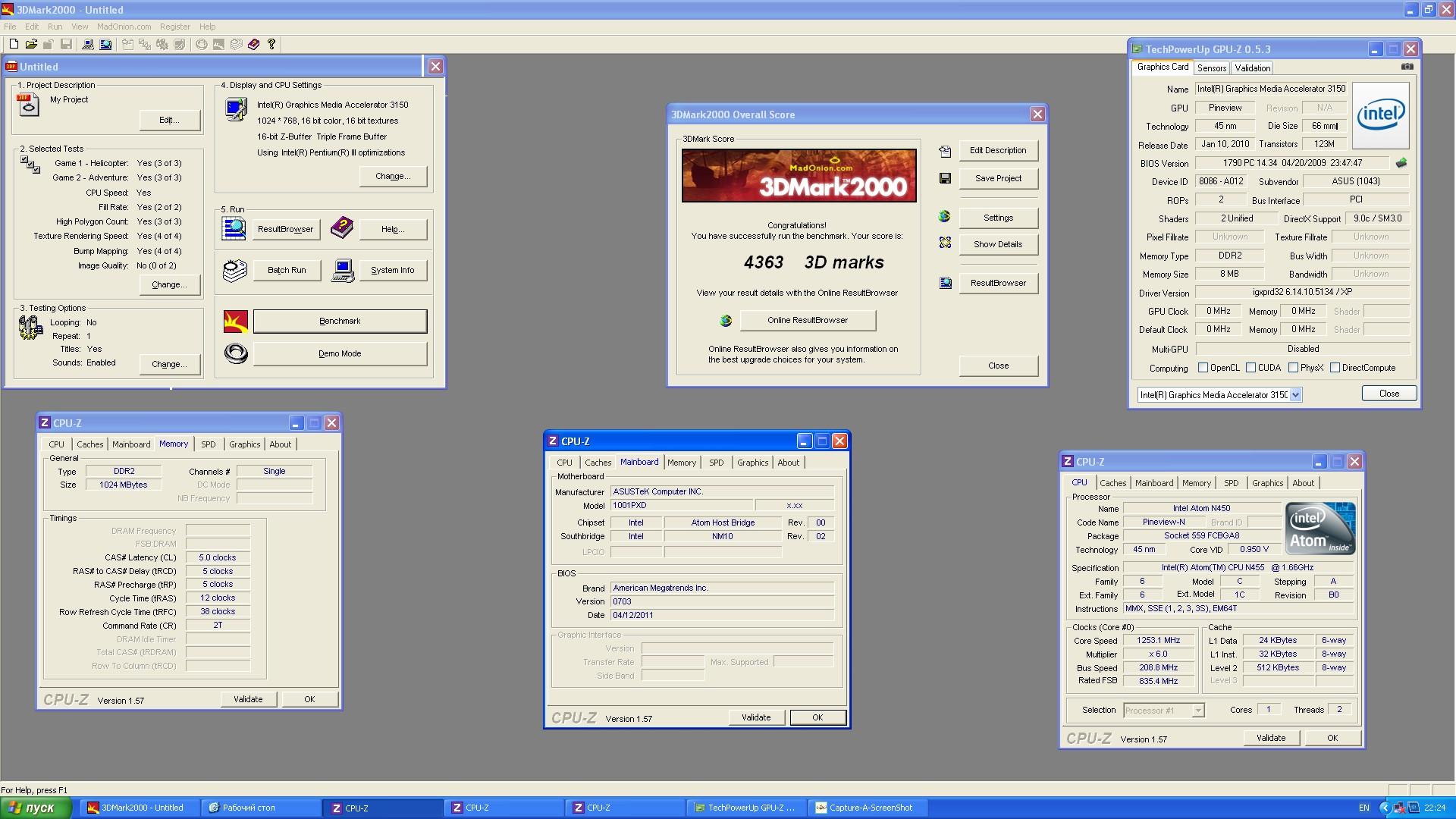Click the ResultBrowser icon in the score dialog
Viewport: 1456px width, 819px height.
click(945, 283)
